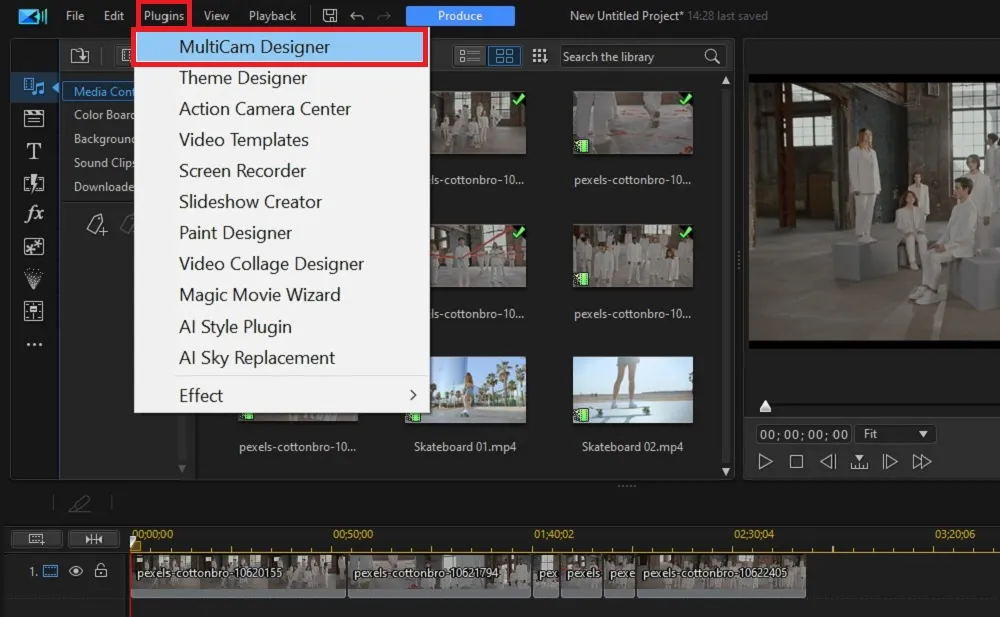This screenshot has height=617, width=1000.
Task: Select the Title room icon in the sidebar
Action: click(x=34, y=118)
